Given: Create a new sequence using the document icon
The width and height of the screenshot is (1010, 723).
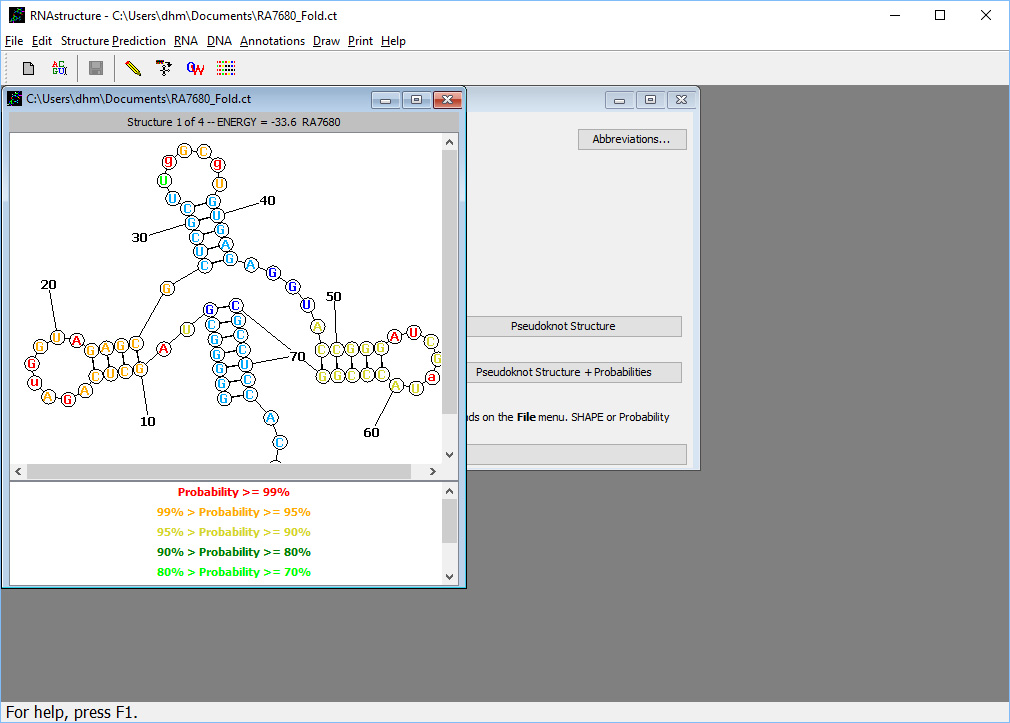Looking at the screenshot, I should [27, 68].
